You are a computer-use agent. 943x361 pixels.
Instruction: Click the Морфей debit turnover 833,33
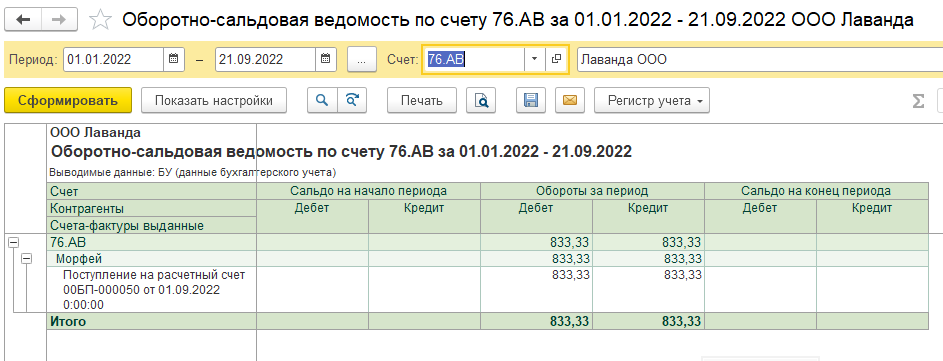coord(536,259)
